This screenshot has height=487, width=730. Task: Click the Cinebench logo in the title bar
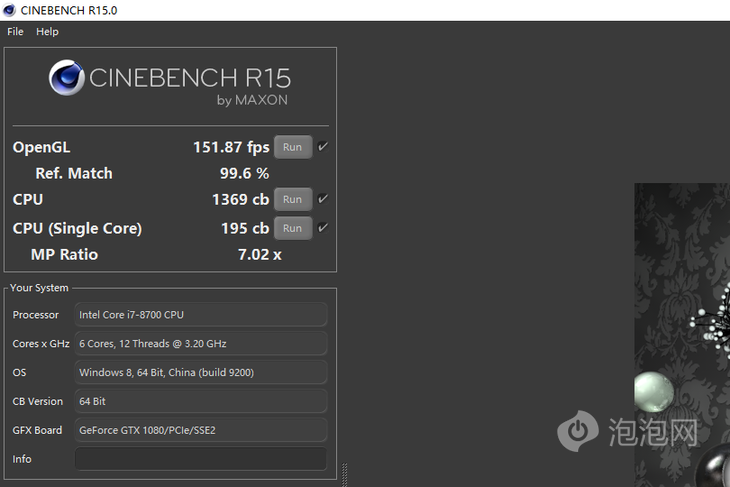click(9, 10)
